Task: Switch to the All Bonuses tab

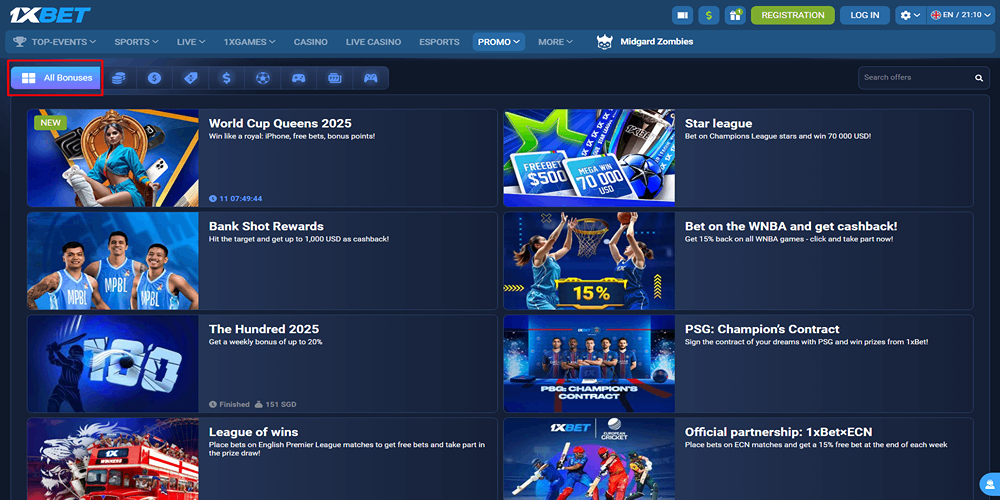Action: tap(56, 78)
